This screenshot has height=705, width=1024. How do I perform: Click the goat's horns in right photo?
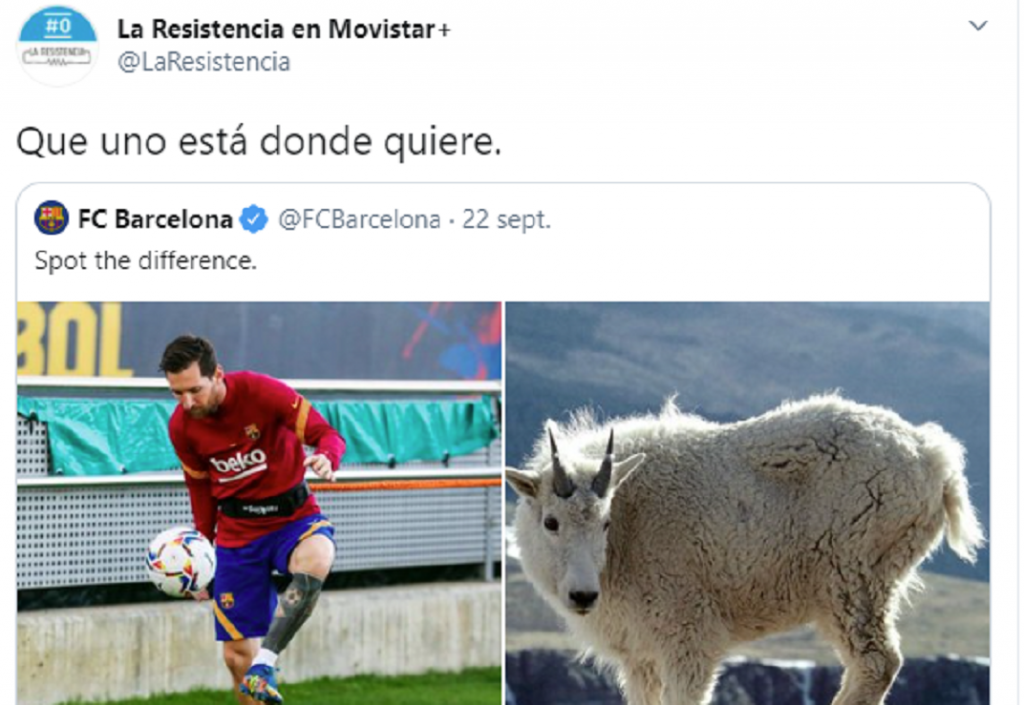pyautogui.click(x=581, y=462)
